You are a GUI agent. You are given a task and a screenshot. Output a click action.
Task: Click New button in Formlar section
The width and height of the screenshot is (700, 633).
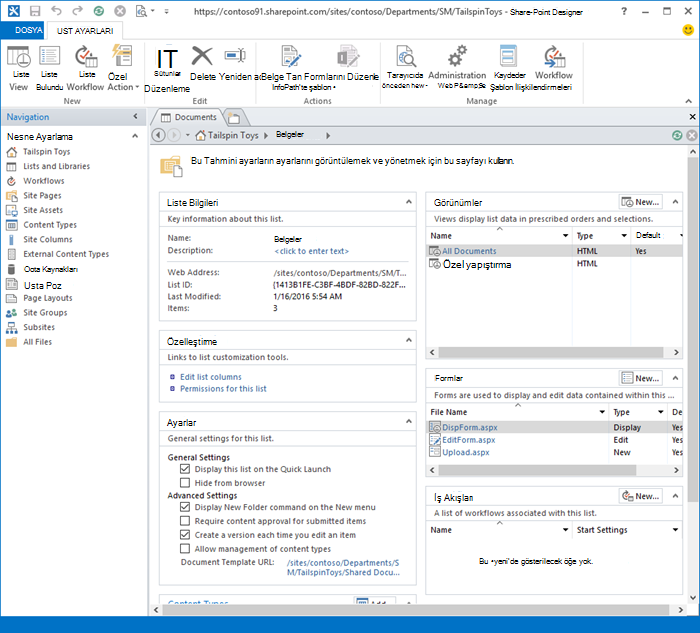click(x=641, y=378)
